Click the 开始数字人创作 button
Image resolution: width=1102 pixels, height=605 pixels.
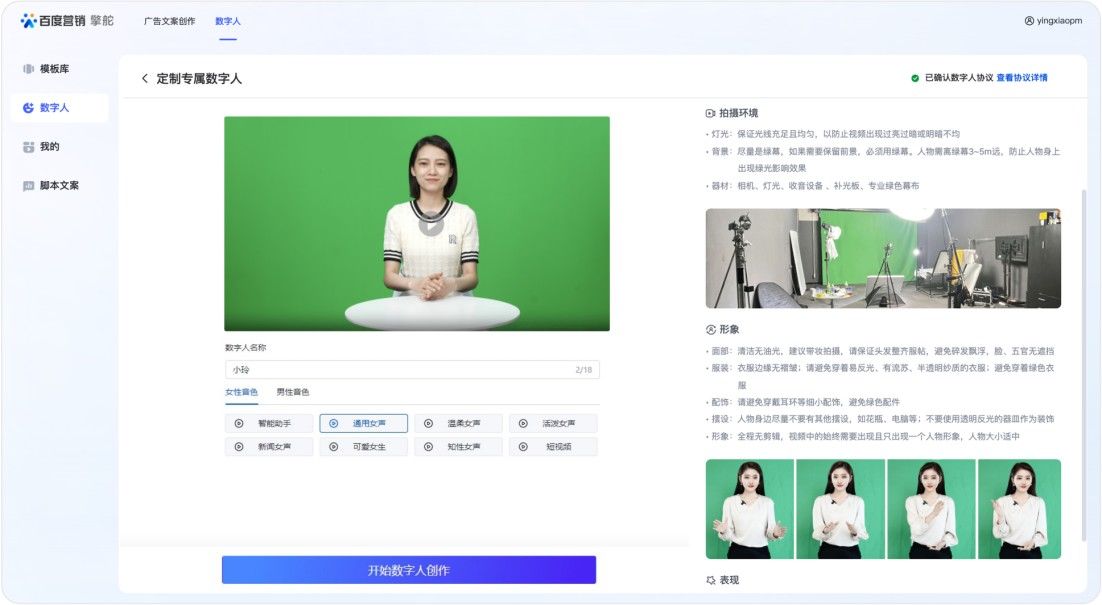(x=409, y=570)
